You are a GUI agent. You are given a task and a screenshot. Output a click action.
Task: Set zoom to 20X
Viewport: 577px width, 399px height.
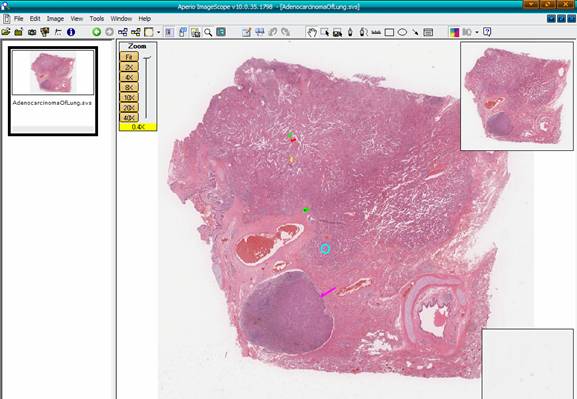click(x=129, y=108)
